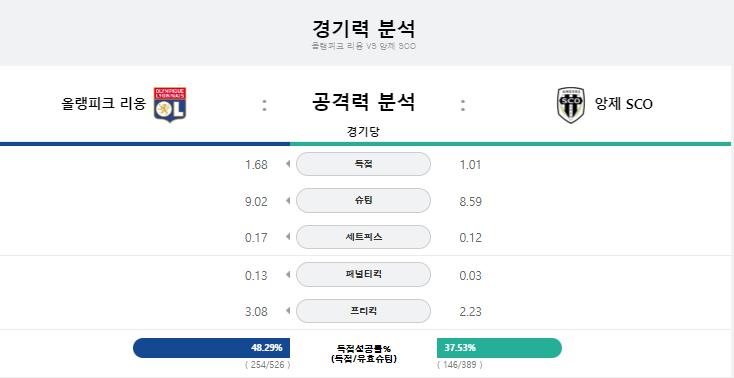This screenshot has height=378, width=734.
Task: Open the 올랭피크 리옹 team name
Action: click(x=103, y=104)
